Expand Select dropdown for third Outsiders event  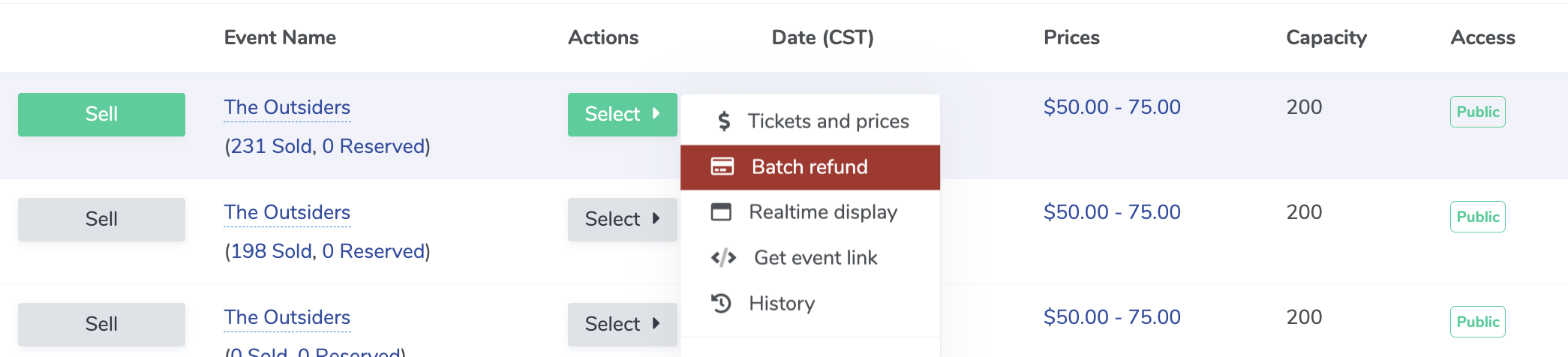click(x=622, y=324)
